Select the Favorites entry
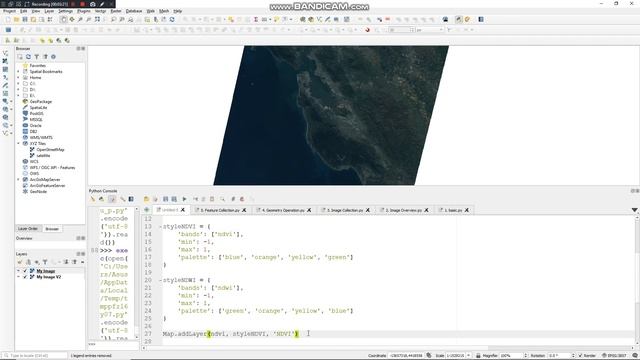Viewport: 640px width, 360px height. point(38,66)
